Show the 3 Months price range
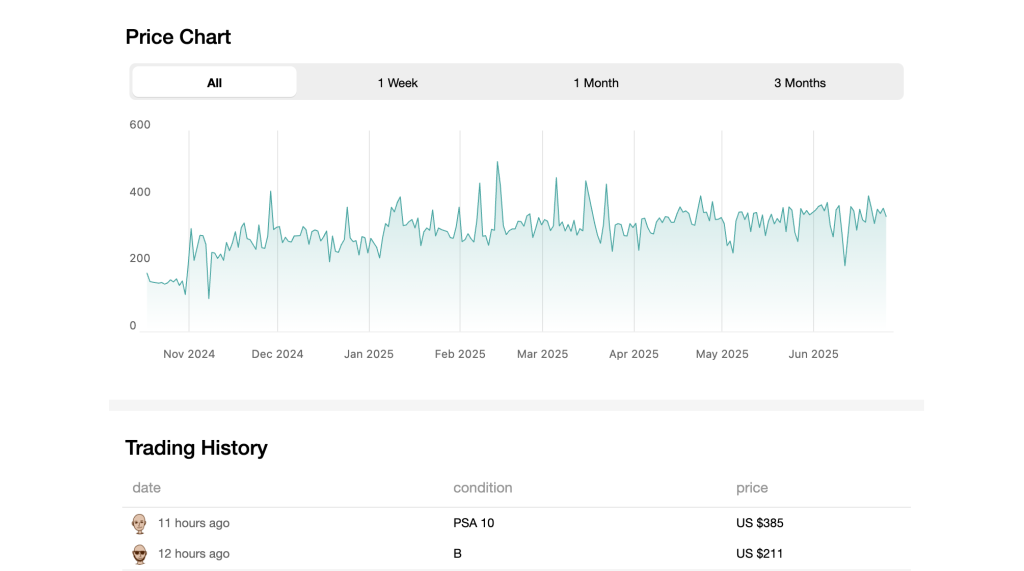The image size is (1024, 571). click(800, 82)
